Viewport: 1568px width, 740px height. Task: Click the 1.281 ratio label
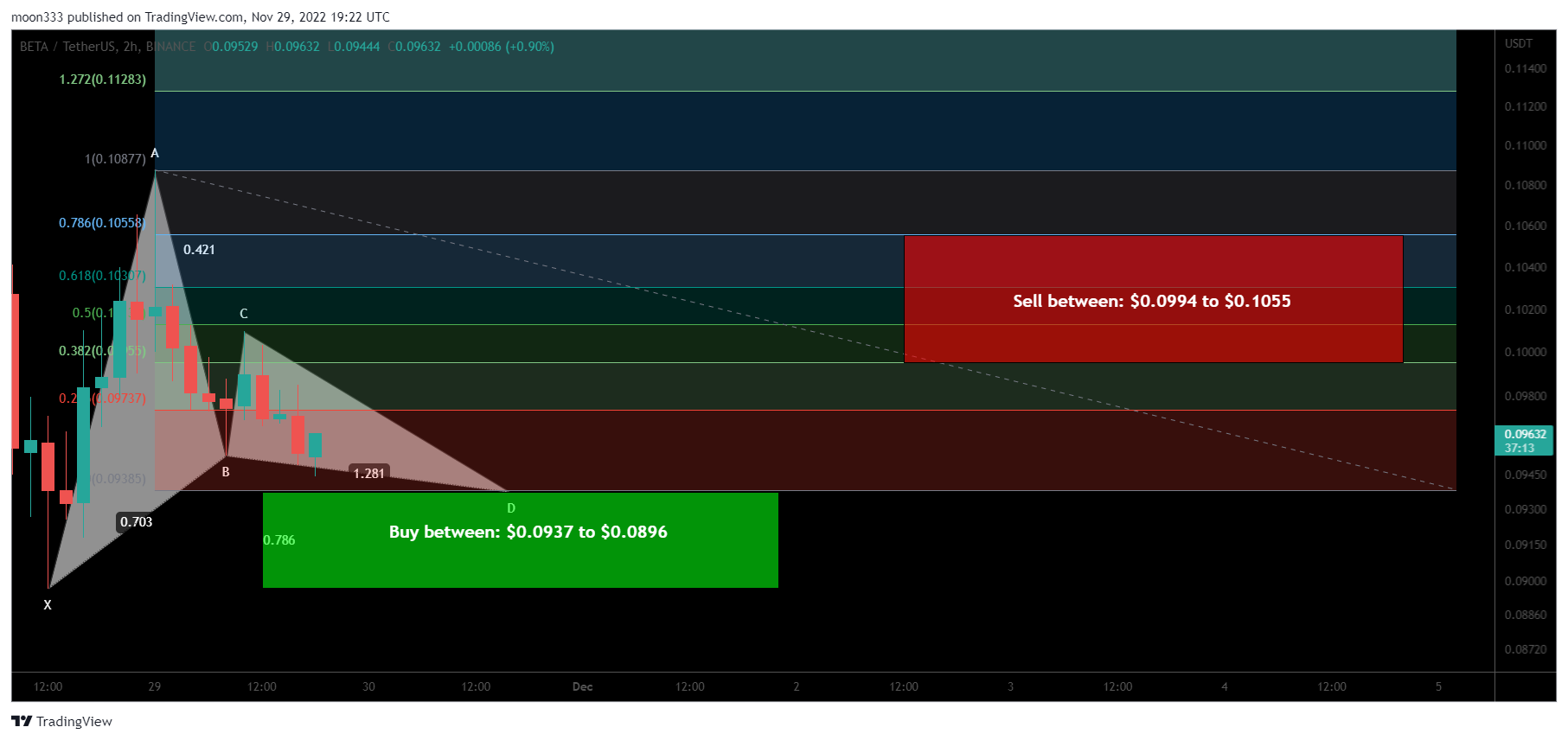369,474
